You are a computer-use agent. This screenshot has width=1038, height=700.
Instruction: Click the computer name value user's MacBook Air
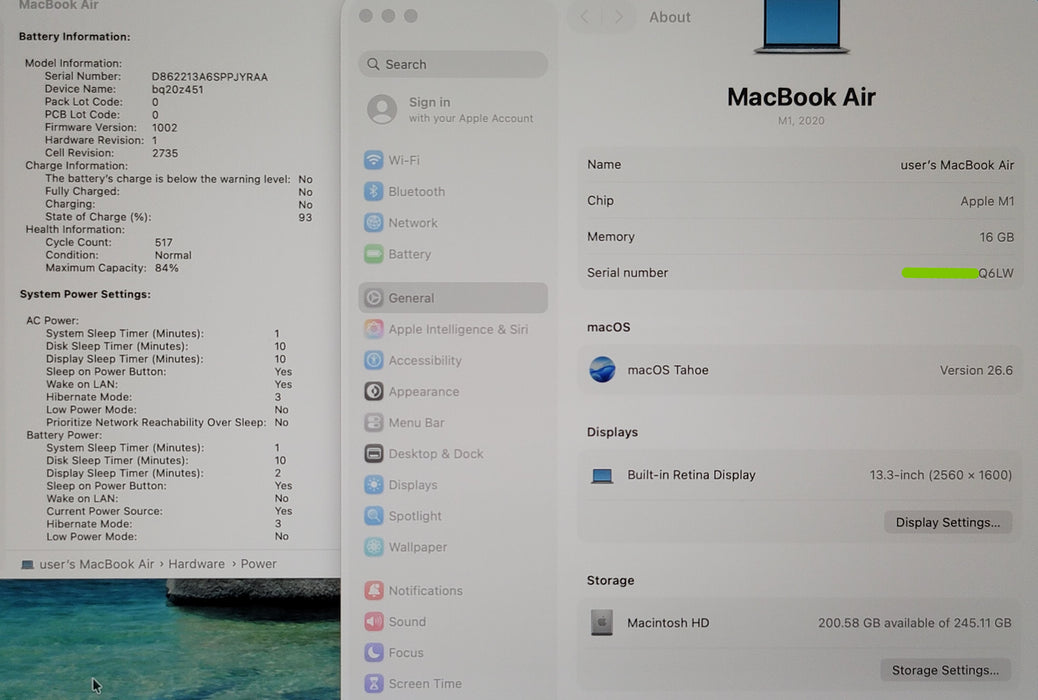coord(957,166)
